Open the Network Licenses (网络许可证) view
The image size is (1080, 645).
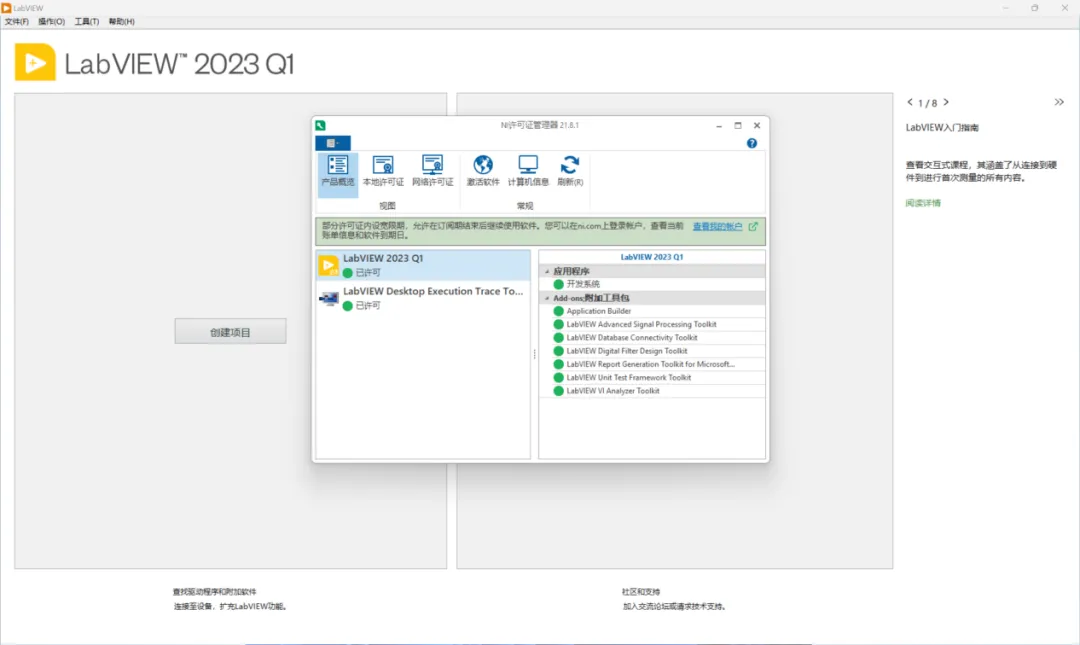pyautogui.click(x=433, y=171)
